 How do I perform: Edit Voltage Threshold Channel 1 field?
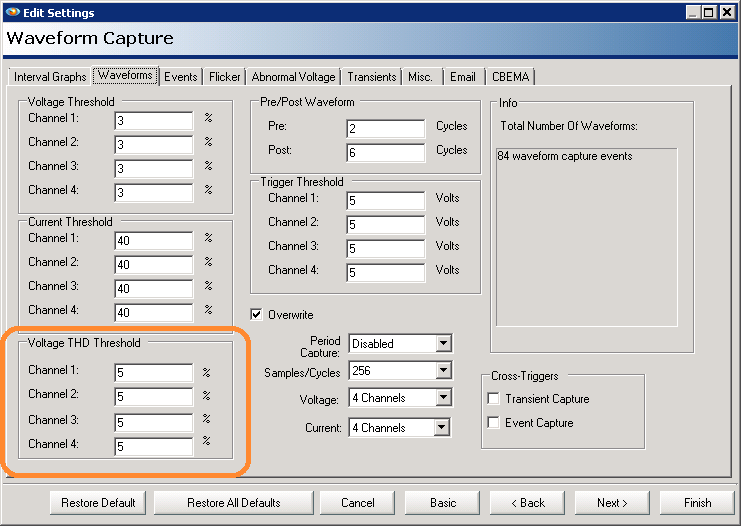coord(154,121)
